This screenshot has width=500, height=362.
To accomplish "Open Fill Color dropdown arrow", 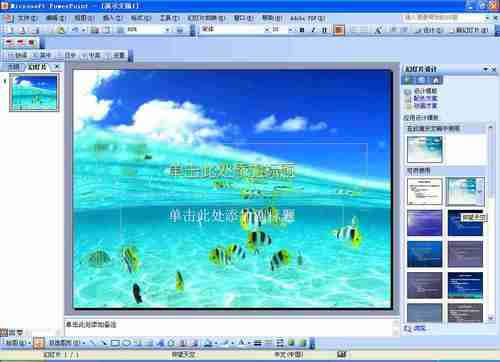I will [216, 343].
